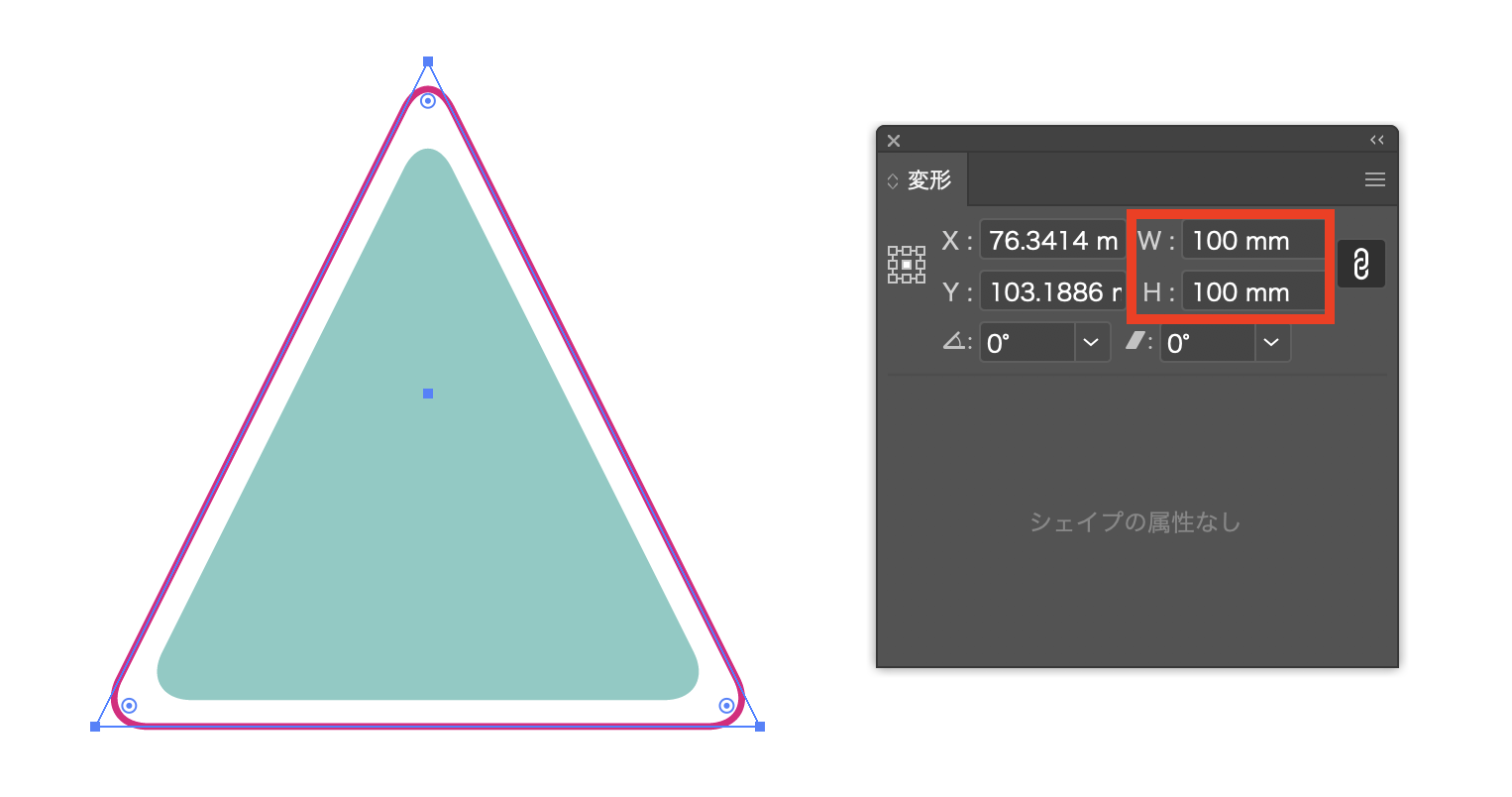Screen dimensions: 1512x797
Task: Open the shear angle dropdown
Action: click(x=1271, y=343)
